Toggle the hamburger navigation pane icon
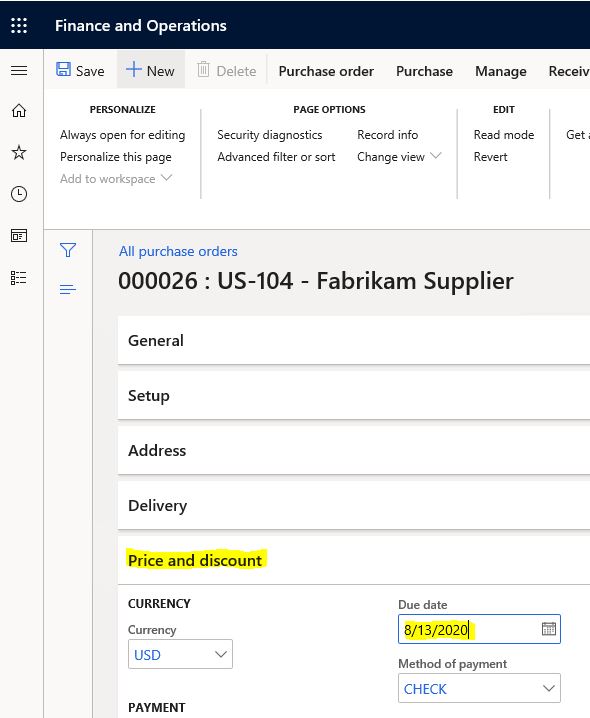Screen dimensions: 590x718 pyautogui.click(x=19, y=71)
